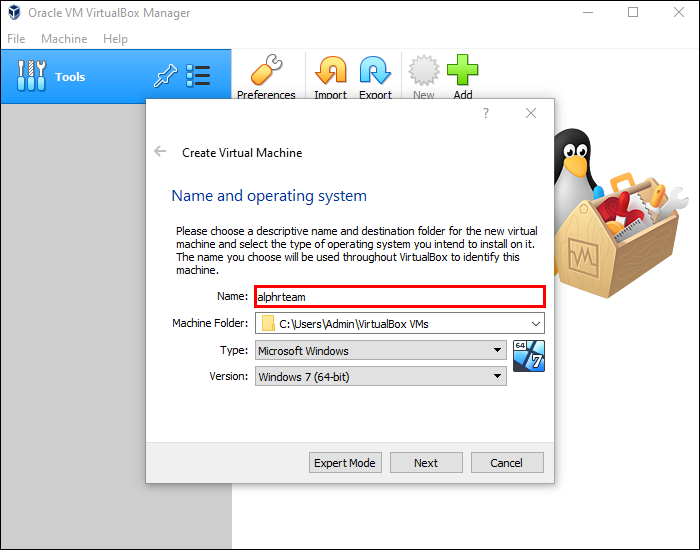Click the back arrow in wizard
700x550 pixels.
click(160, 152)
